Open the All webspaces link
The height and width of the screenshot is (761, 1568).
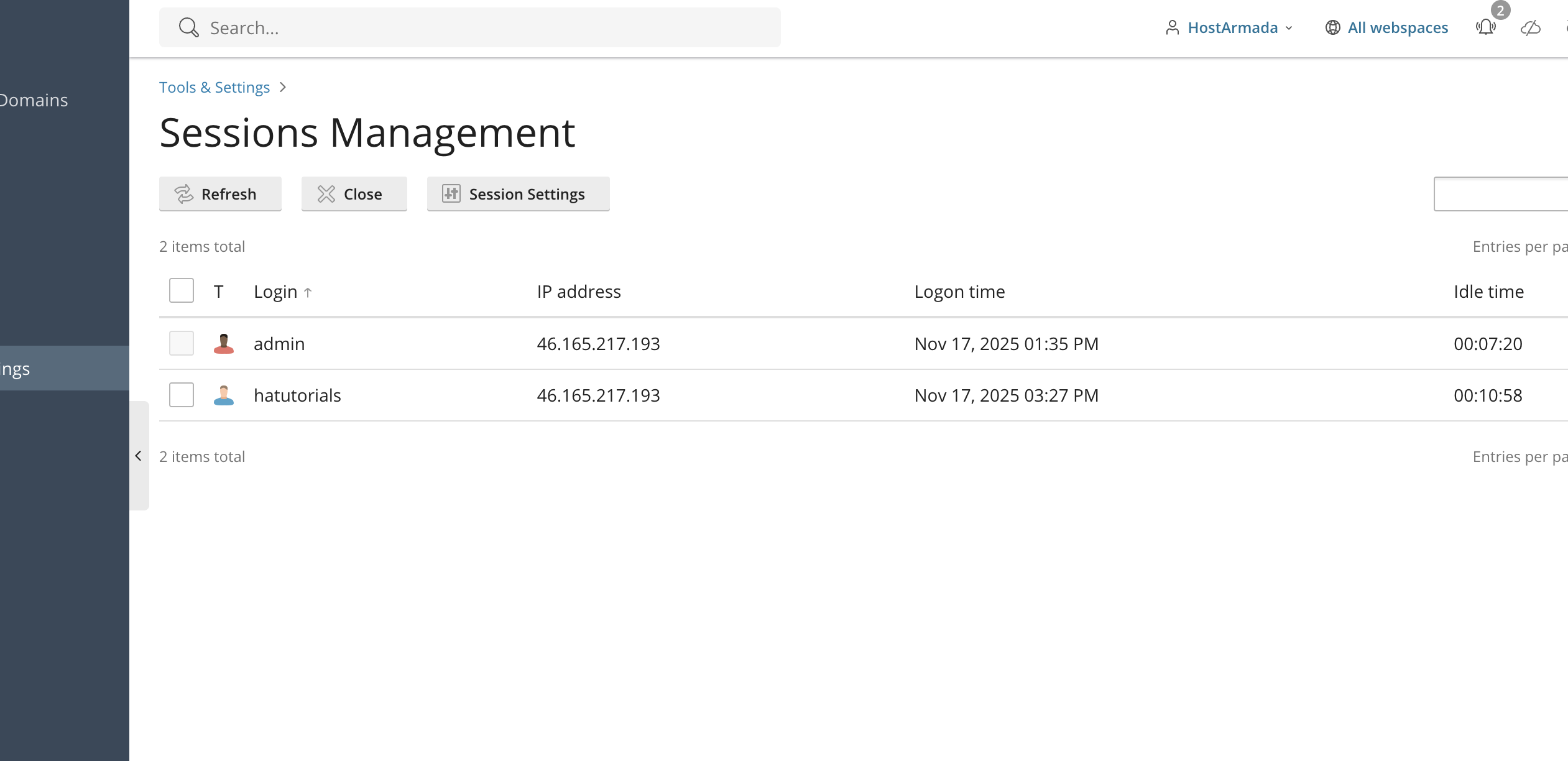click(x=1398, y=27)
